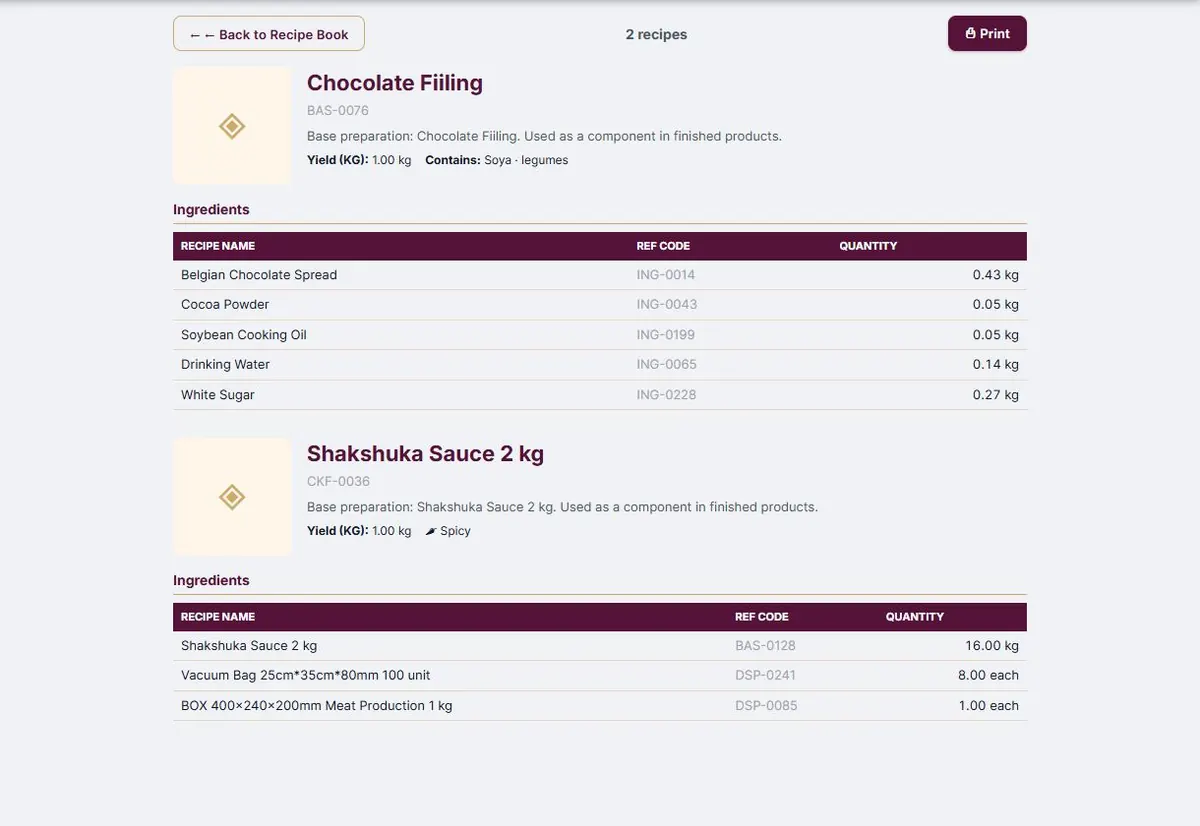This screenshot has width=1200, height=826.
Task: Print the recipes
Action: 987,33
